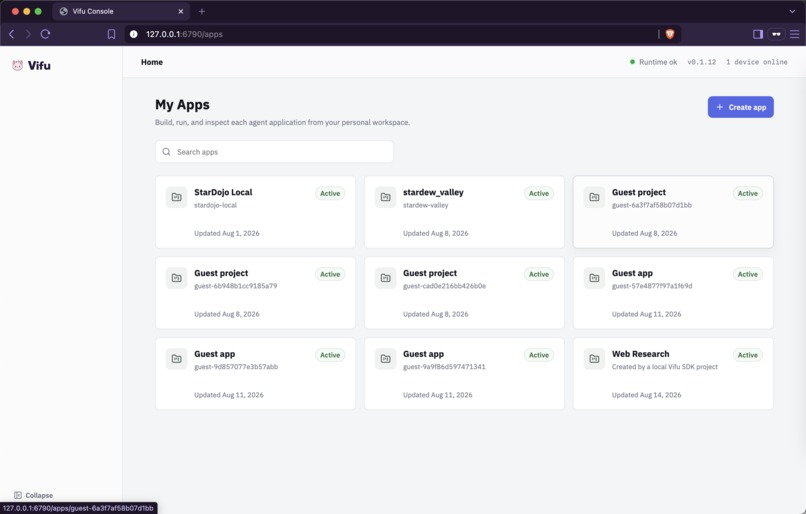806x514 pixels.
Task: Click the text guest-9a9f86d597471341
Action: (x=444, y=366)
